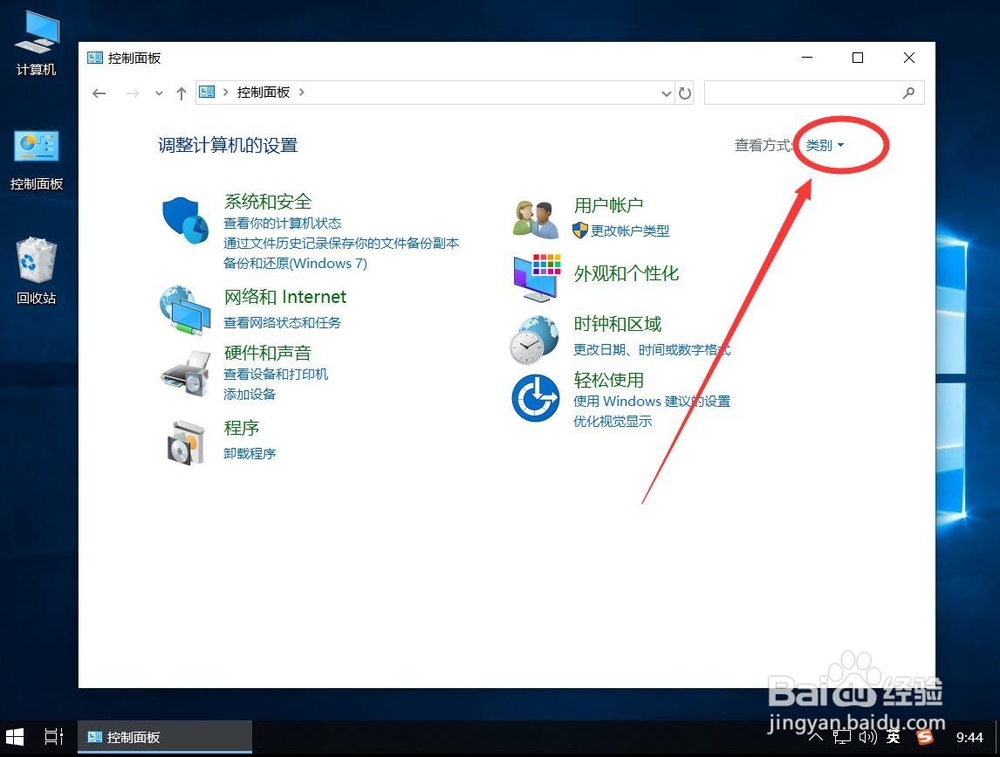Maximize the Control Panel window
The image size is (1000, 757).
[858, 58]
